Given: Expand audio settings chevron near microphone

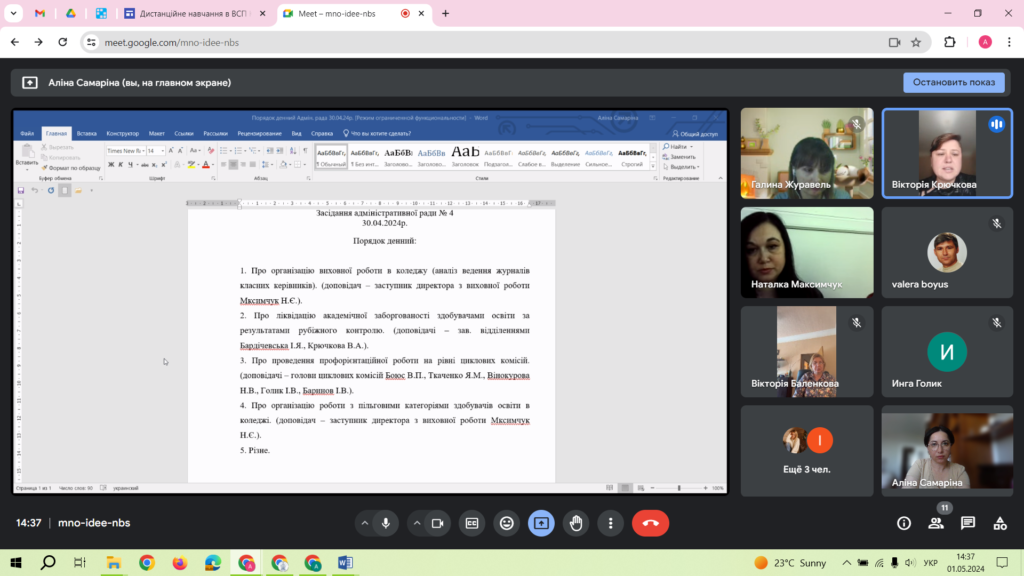Looking at the screenshot, I should point(364,523).
